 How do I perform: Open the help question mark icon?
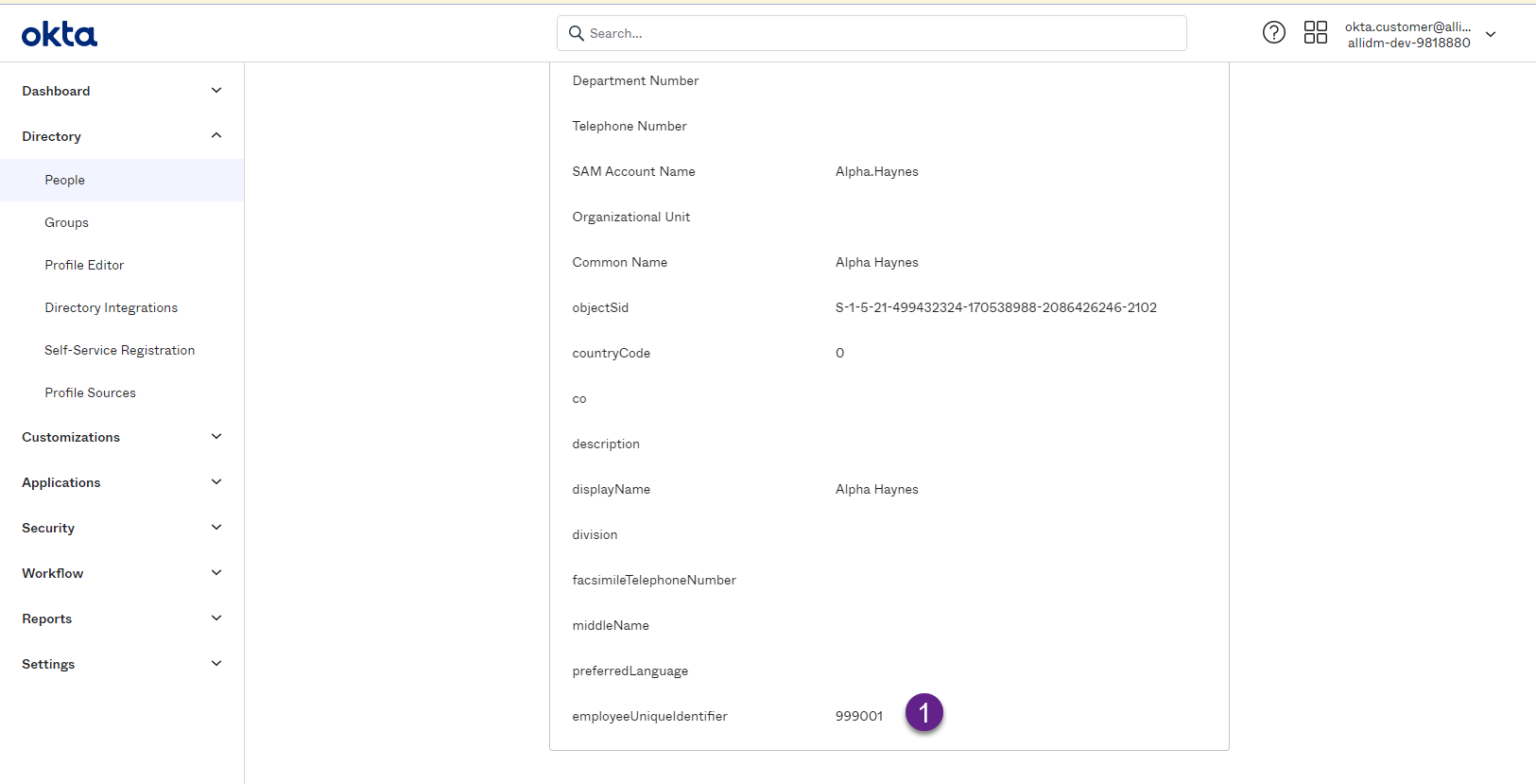[1273, 32]
